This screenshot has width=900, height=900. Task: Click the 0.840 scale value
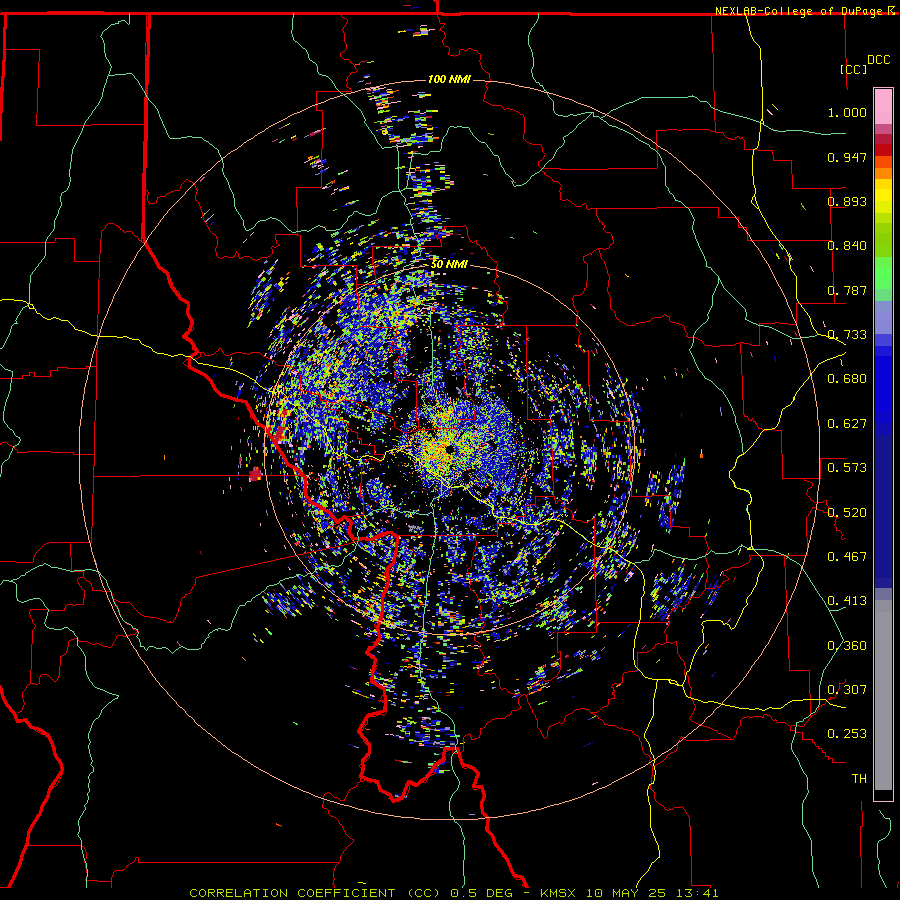pos(847,246)
